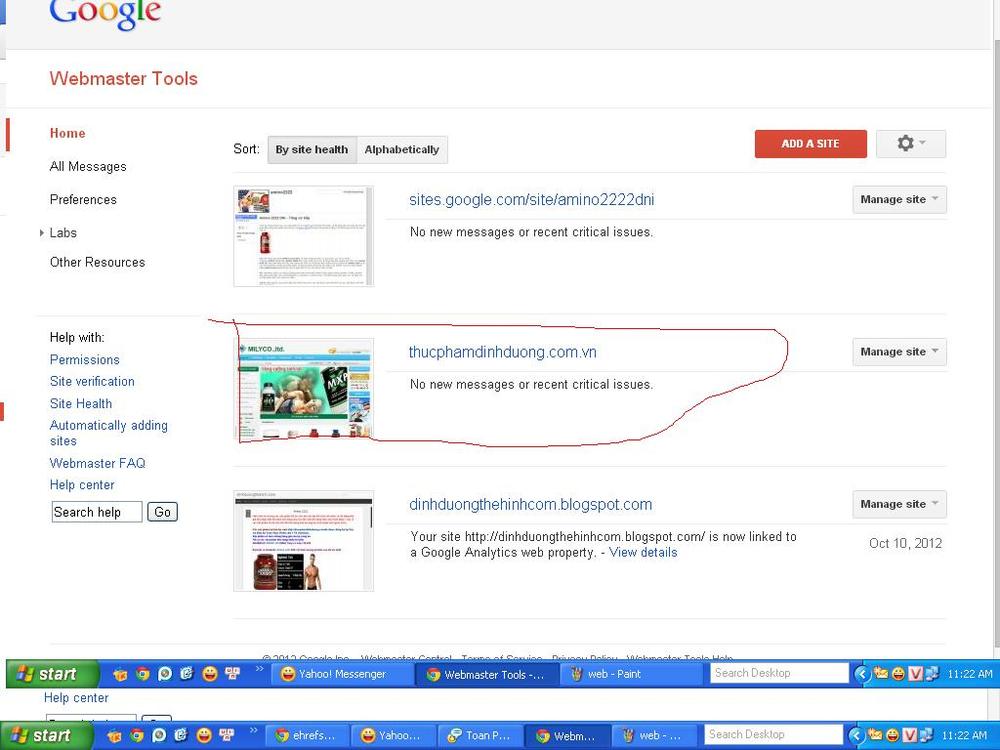
Task: Click the dinhduongthehinhcom.blogspot.com site thumbnail
Action: (x=303, y=541)
